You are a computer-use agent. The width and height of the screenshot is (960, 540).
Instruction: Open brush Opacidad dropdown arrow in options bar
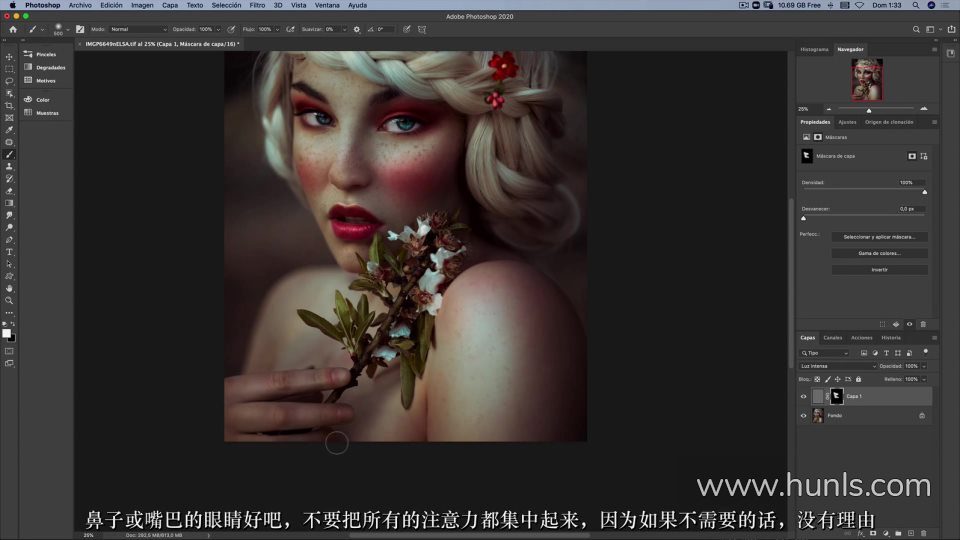pyautogui.click(x=218, y=29)
